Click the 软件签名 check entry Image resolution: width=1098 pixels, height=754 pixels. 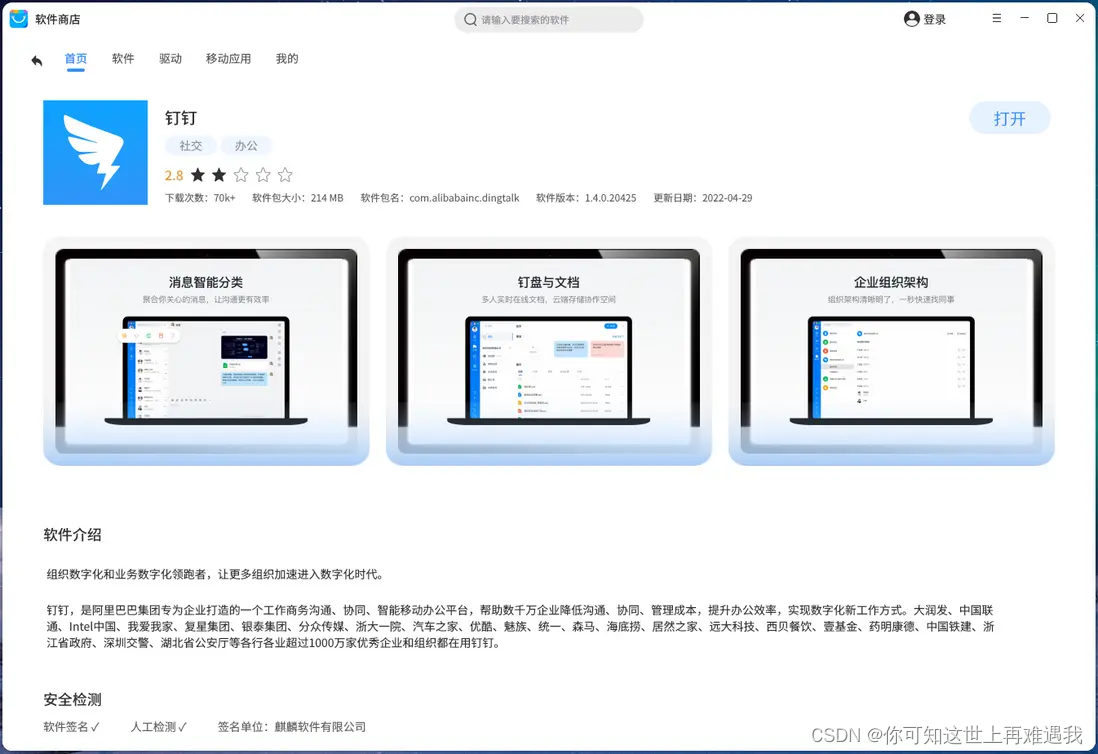[x=71, y=727]
